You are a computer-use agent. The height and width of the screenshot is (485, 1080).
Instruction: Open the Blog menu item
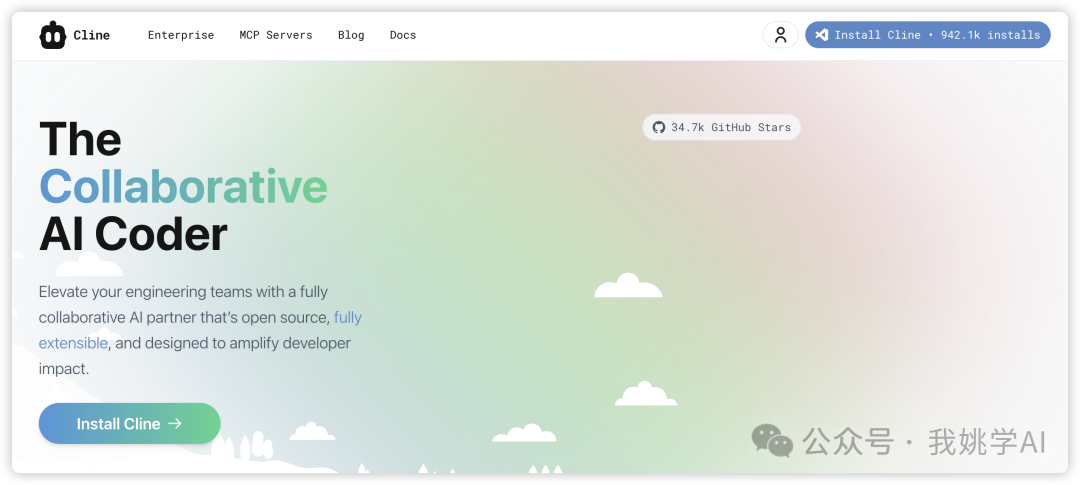click(x=351, y=35)
